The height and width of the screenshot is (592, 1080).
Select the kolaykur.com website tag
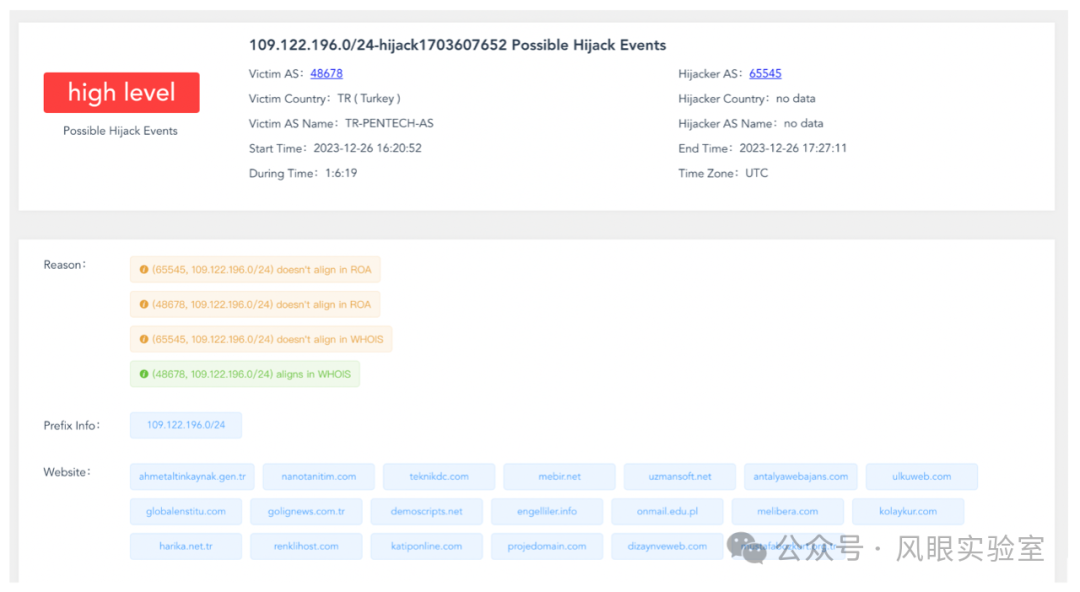tap(907, 512)
